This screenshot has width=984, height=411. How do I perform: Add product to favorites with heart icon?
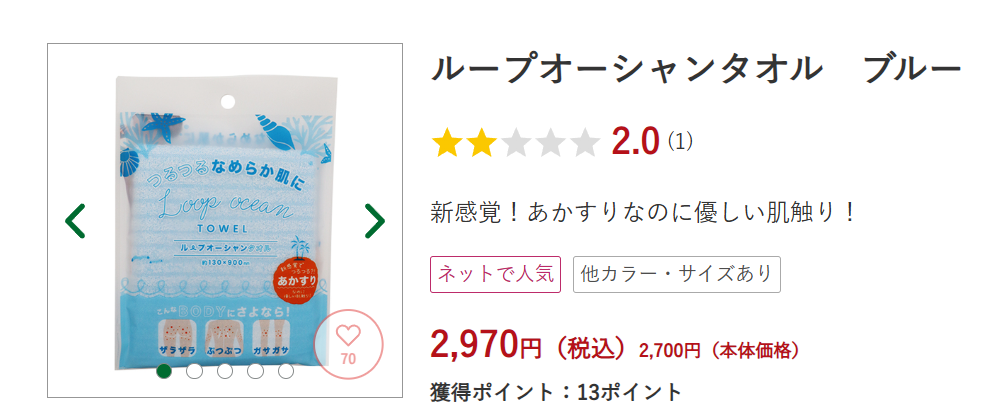point(348,345)
